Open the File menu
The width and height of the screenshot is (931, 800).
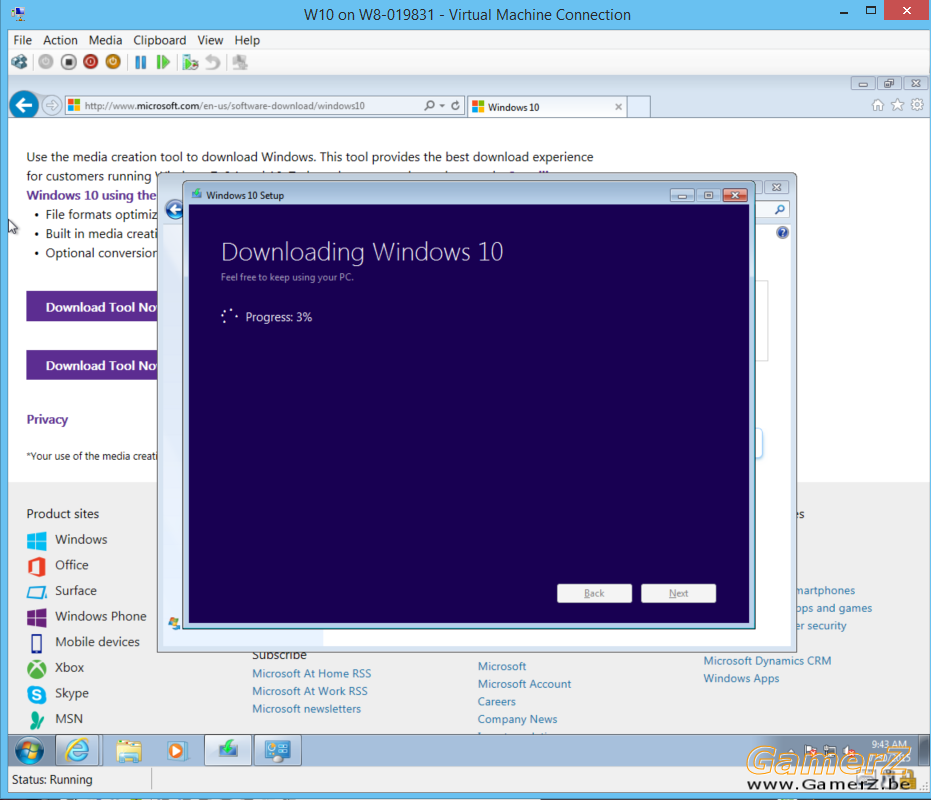(23, 40)
